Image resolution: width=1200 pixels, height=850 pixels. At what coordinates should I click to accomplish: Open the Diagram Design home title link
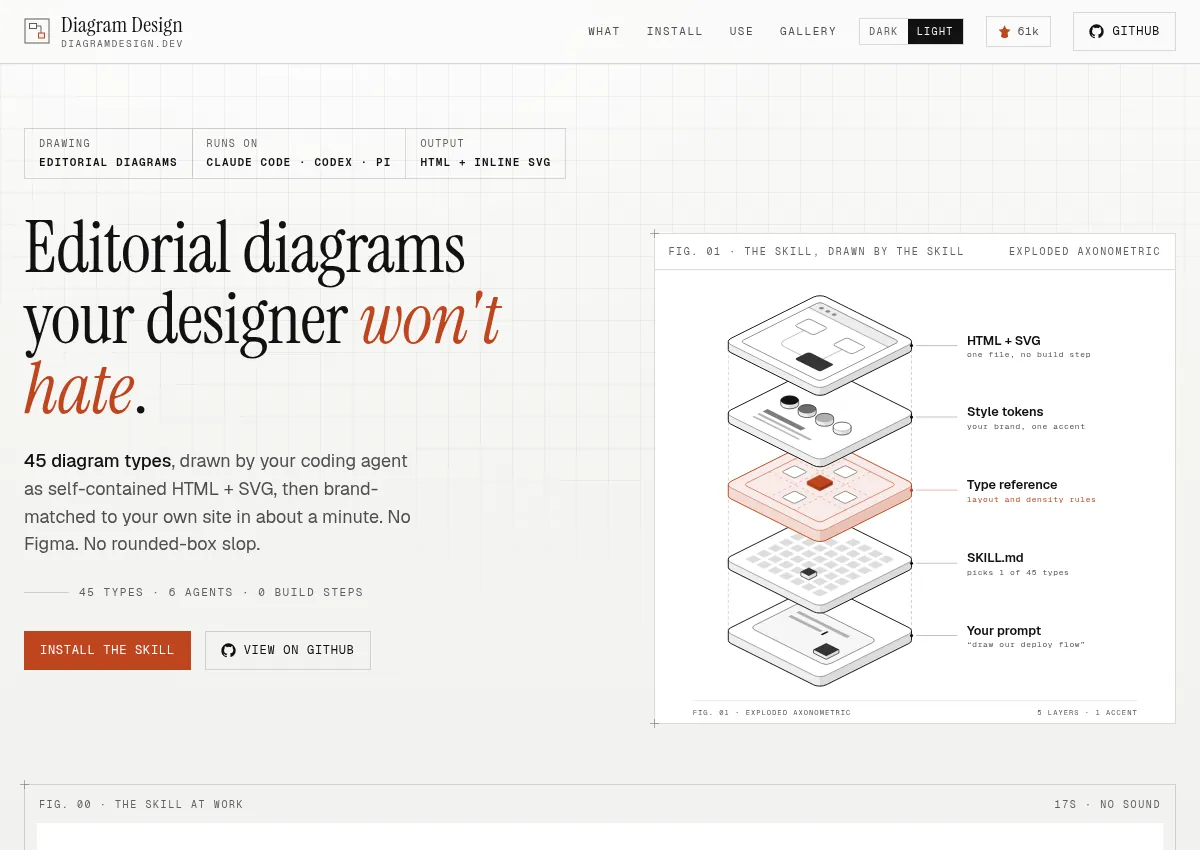[x=122, y=25]
